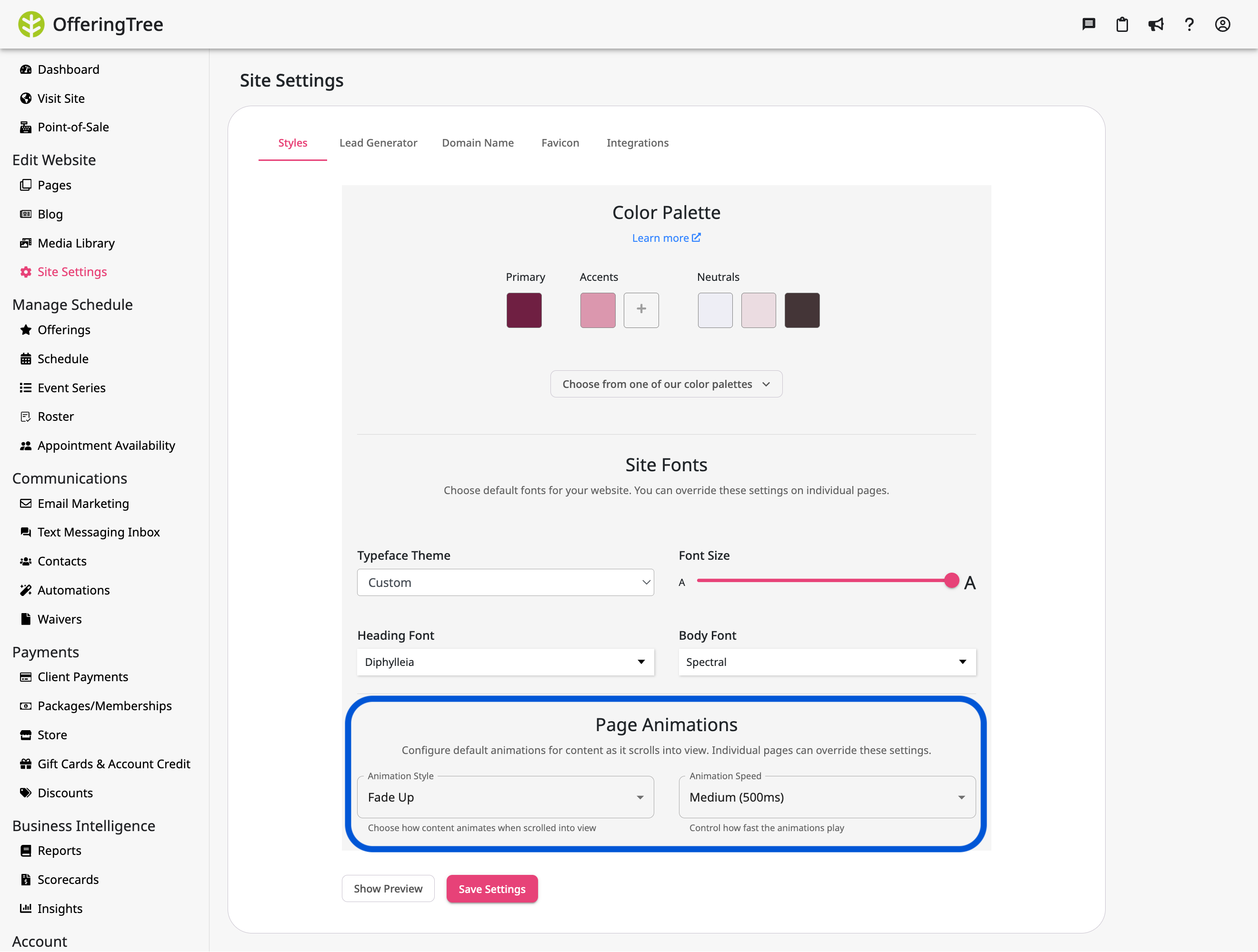Select the Primary dark maroon swatch
The height and width of the screenshot is (952, 1258).
click(x=524, y=310)
